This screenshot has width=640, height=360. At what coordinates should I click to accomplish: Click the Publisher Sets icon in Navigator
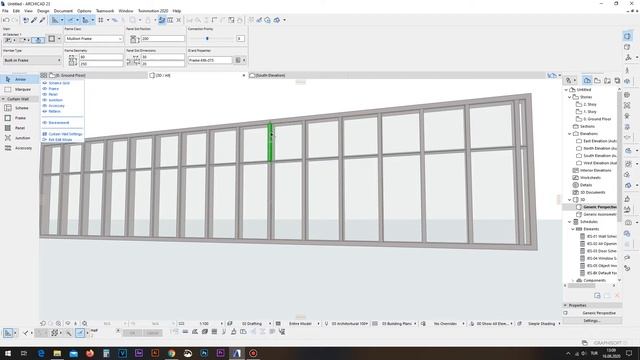(x=617, y=80)
